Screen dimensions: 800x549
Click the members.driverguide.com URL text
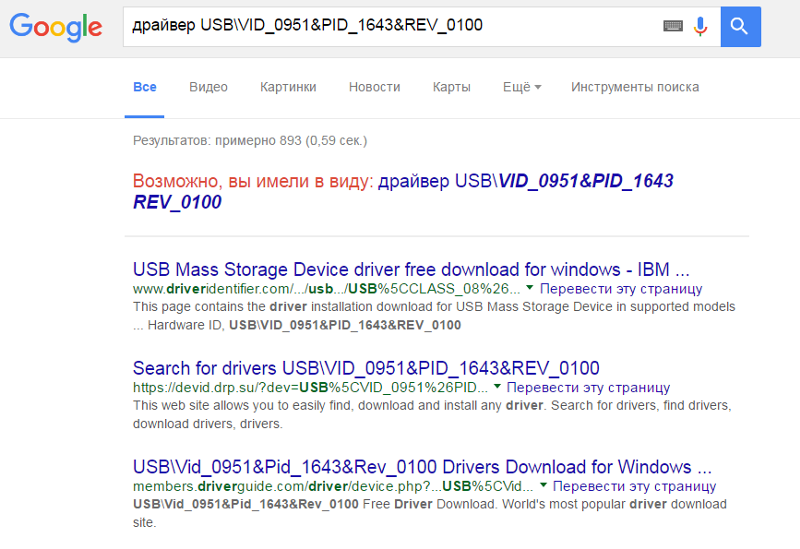pos(333,486)
